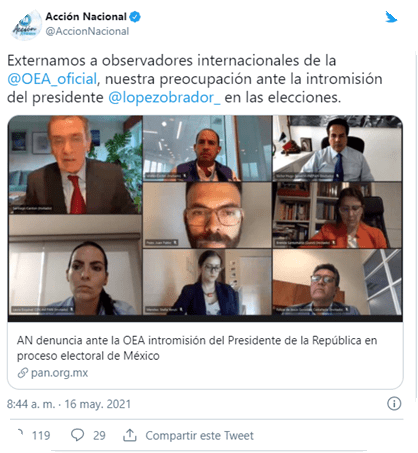Click the AN denuncia ante la OEA headline
Viewport: 418px width, 453px height.
tap(197, 348)
